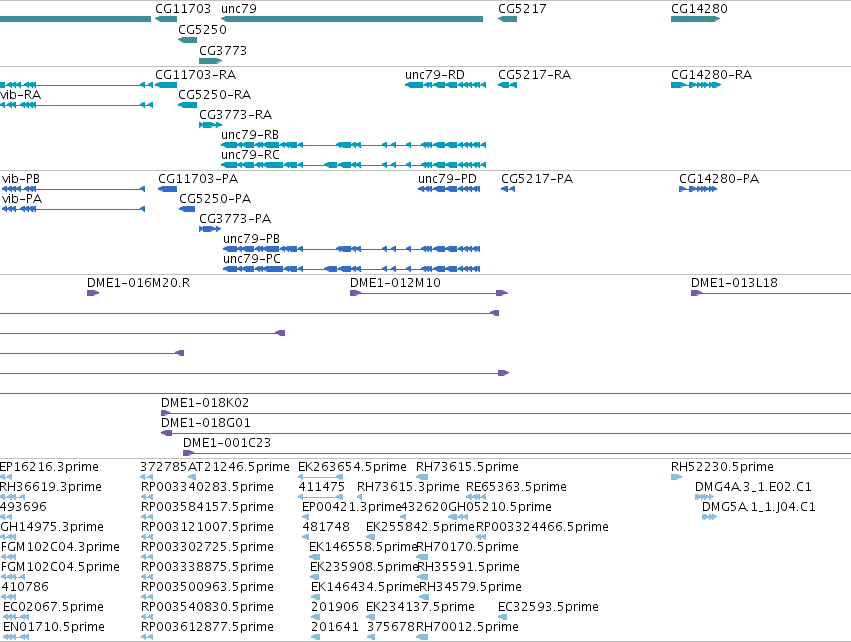Select the CG5217-PA protein glyph

click(507, 189)
